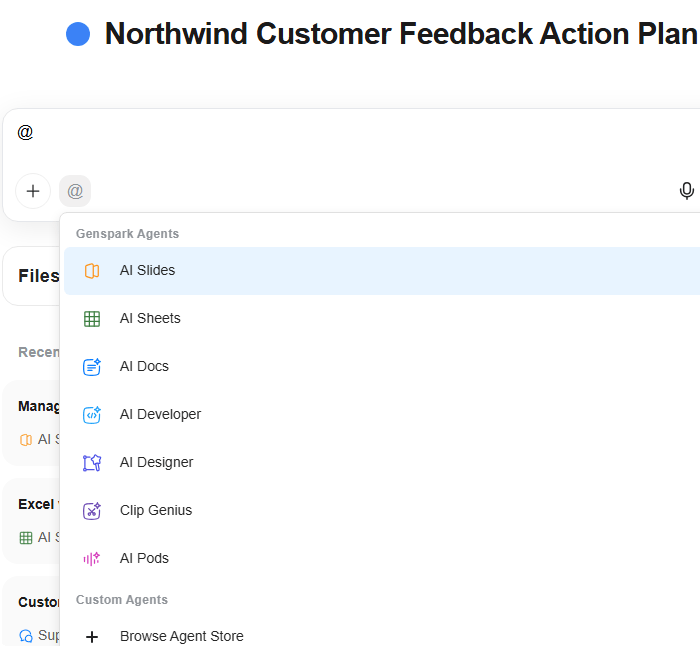This screenshot has width=700, height=646.
Task: Open the plus attachment button
Action: pyautogui.click(x=33, y=191)
